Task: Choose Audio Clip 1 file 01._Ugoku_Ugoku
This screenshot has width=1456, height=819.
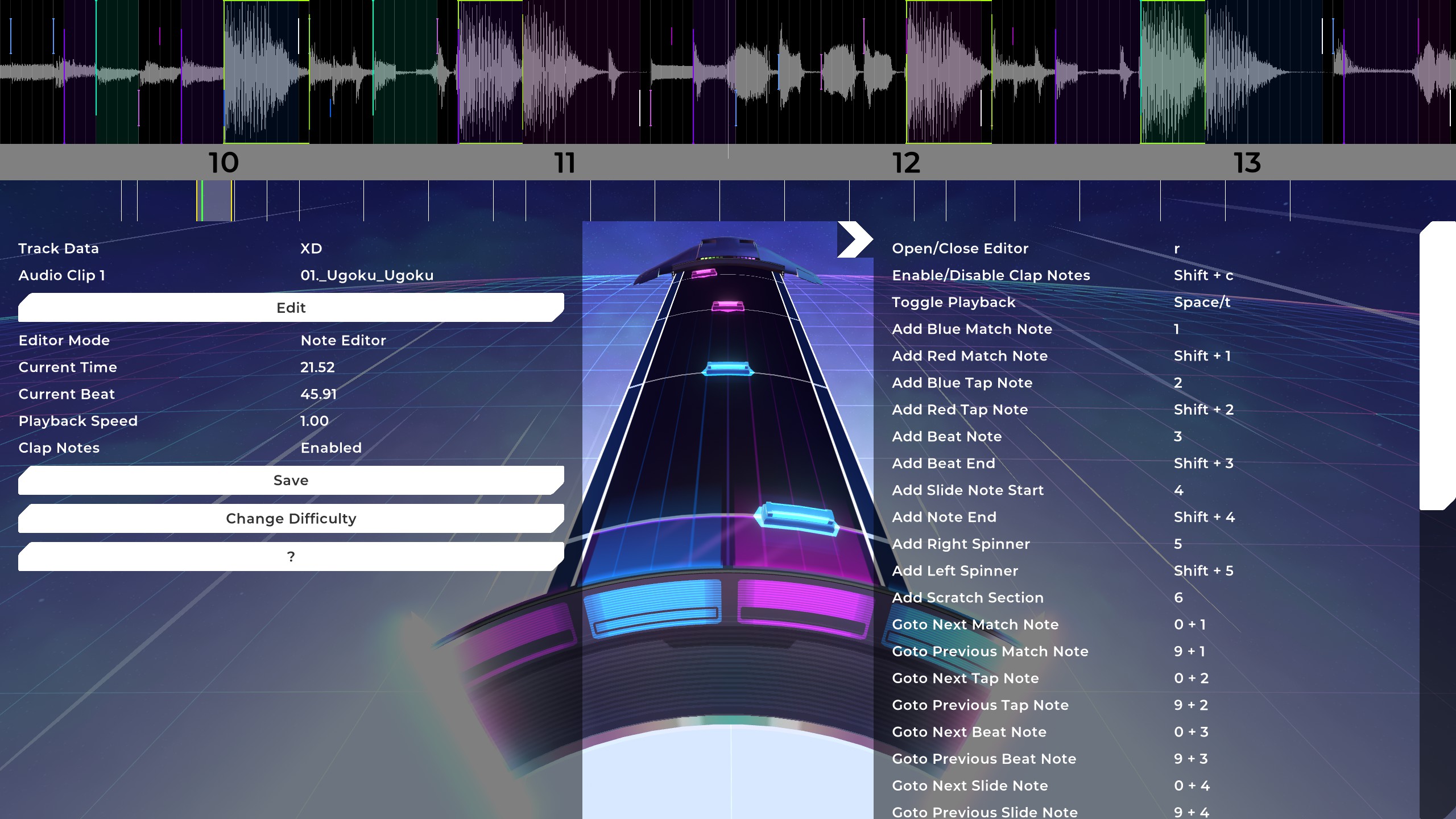Action: (367, 275)
